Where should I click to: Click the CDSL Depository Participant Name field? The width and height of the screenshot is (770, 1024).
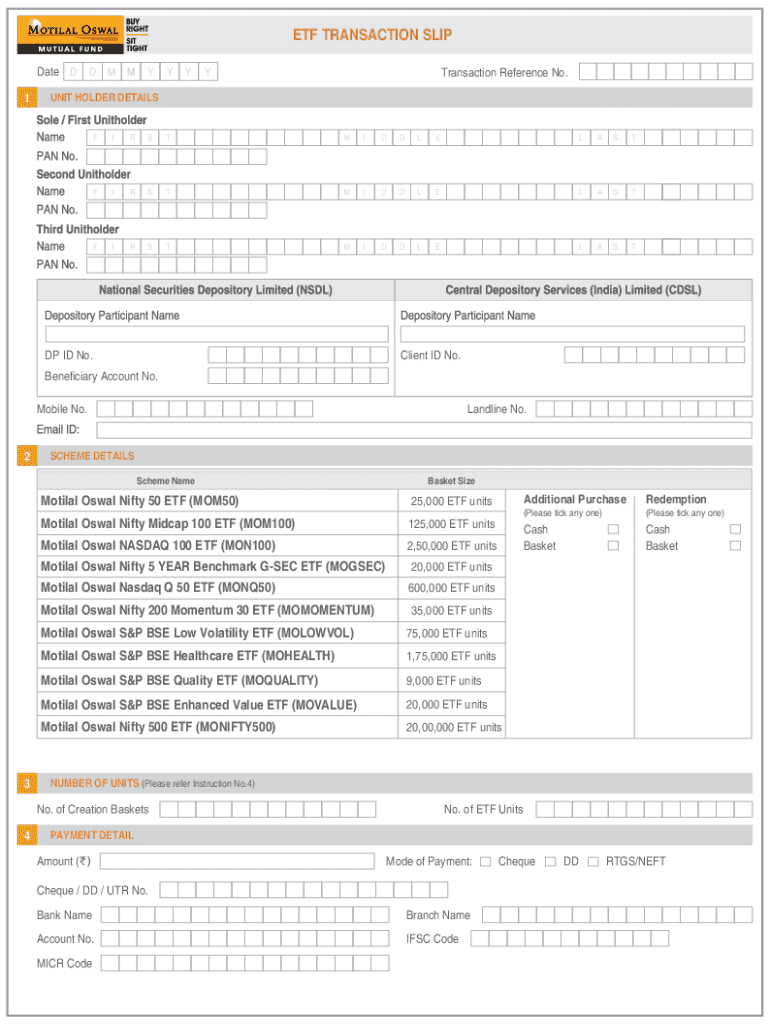pos(572,334)
